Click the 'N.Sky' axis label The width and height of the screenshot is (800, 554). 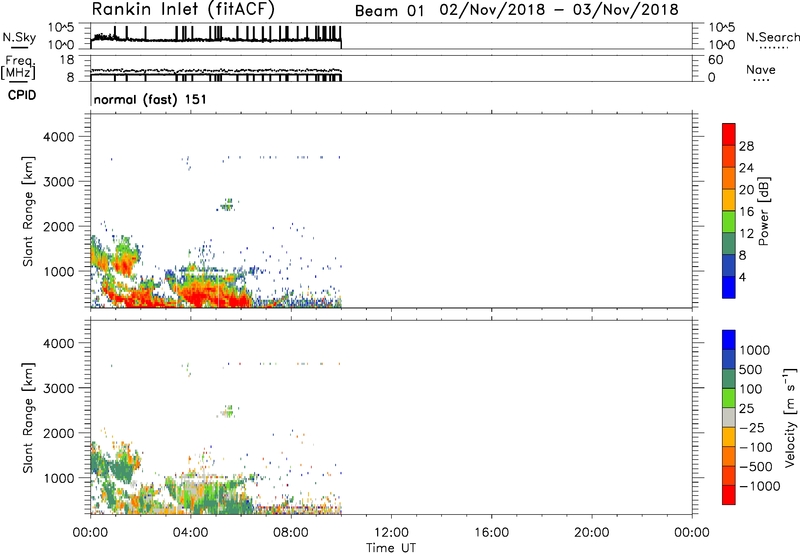19,37
